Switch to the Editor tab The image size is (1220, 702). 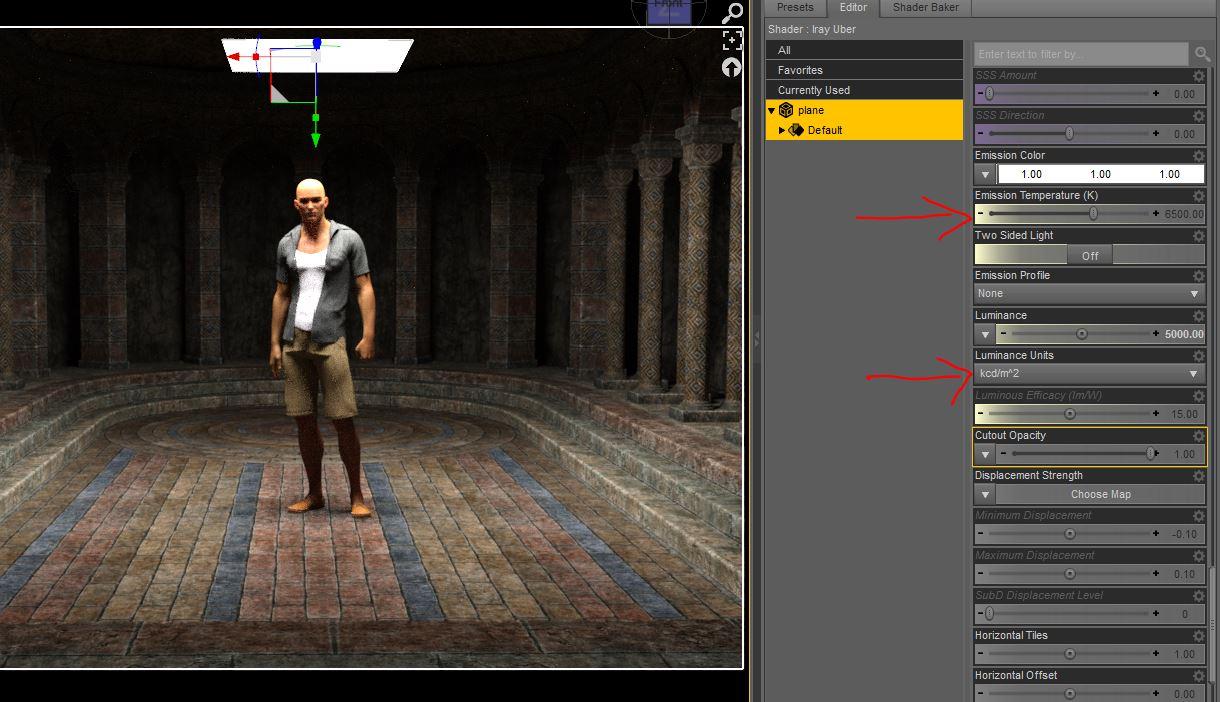point(853,7)
